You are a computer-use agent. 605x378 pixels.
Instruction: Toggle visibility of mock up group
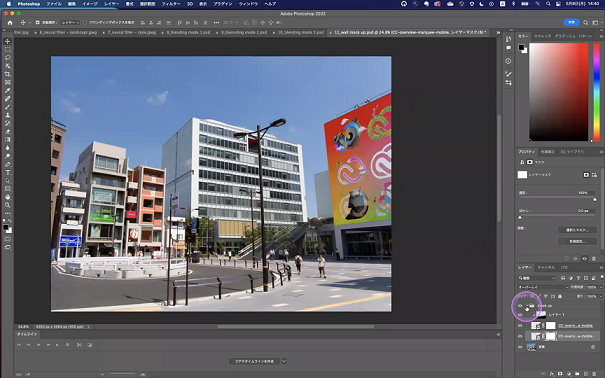[x=520, y=306]
